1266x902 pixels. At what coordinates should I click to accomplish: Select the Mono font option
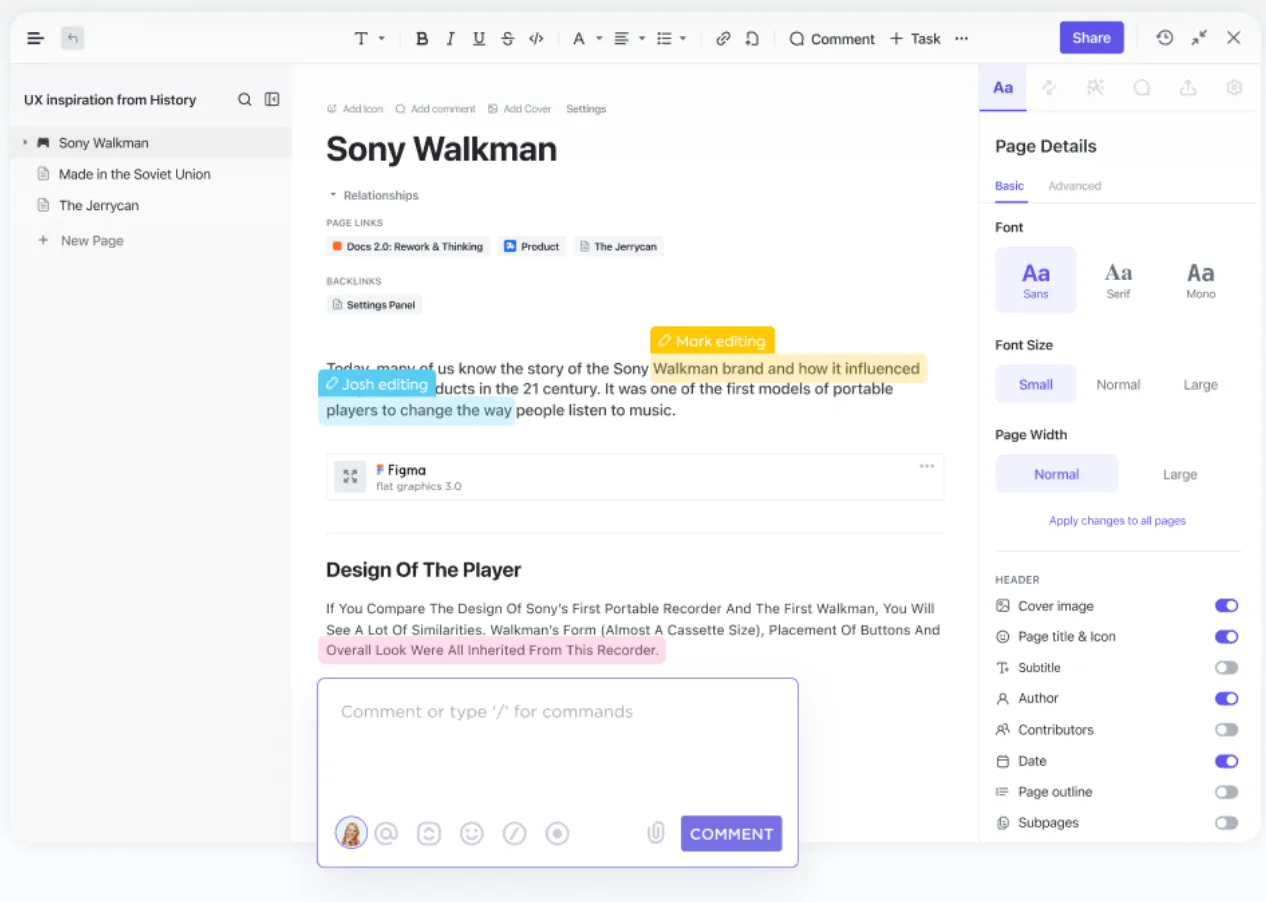1201,280
